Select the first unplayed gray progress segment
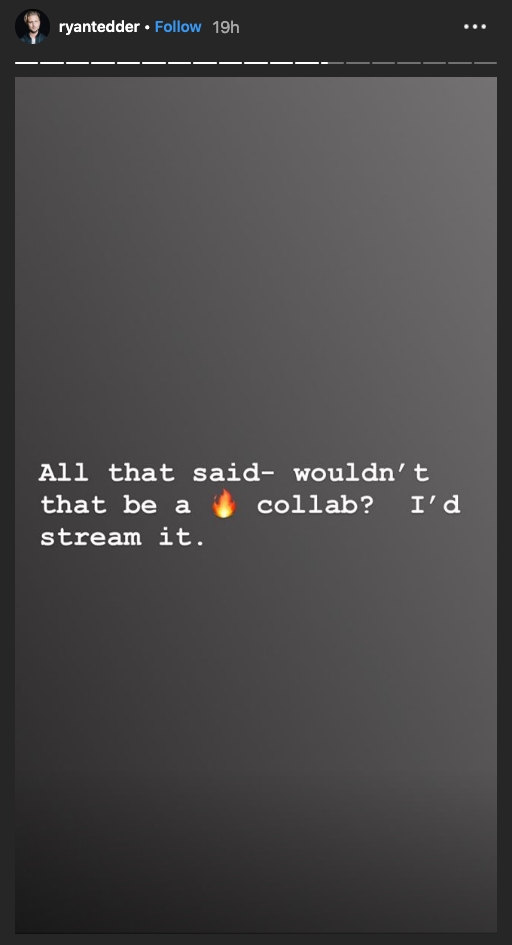Image resolution: width=512 pixels, height=945 pixels. (358, 63)
